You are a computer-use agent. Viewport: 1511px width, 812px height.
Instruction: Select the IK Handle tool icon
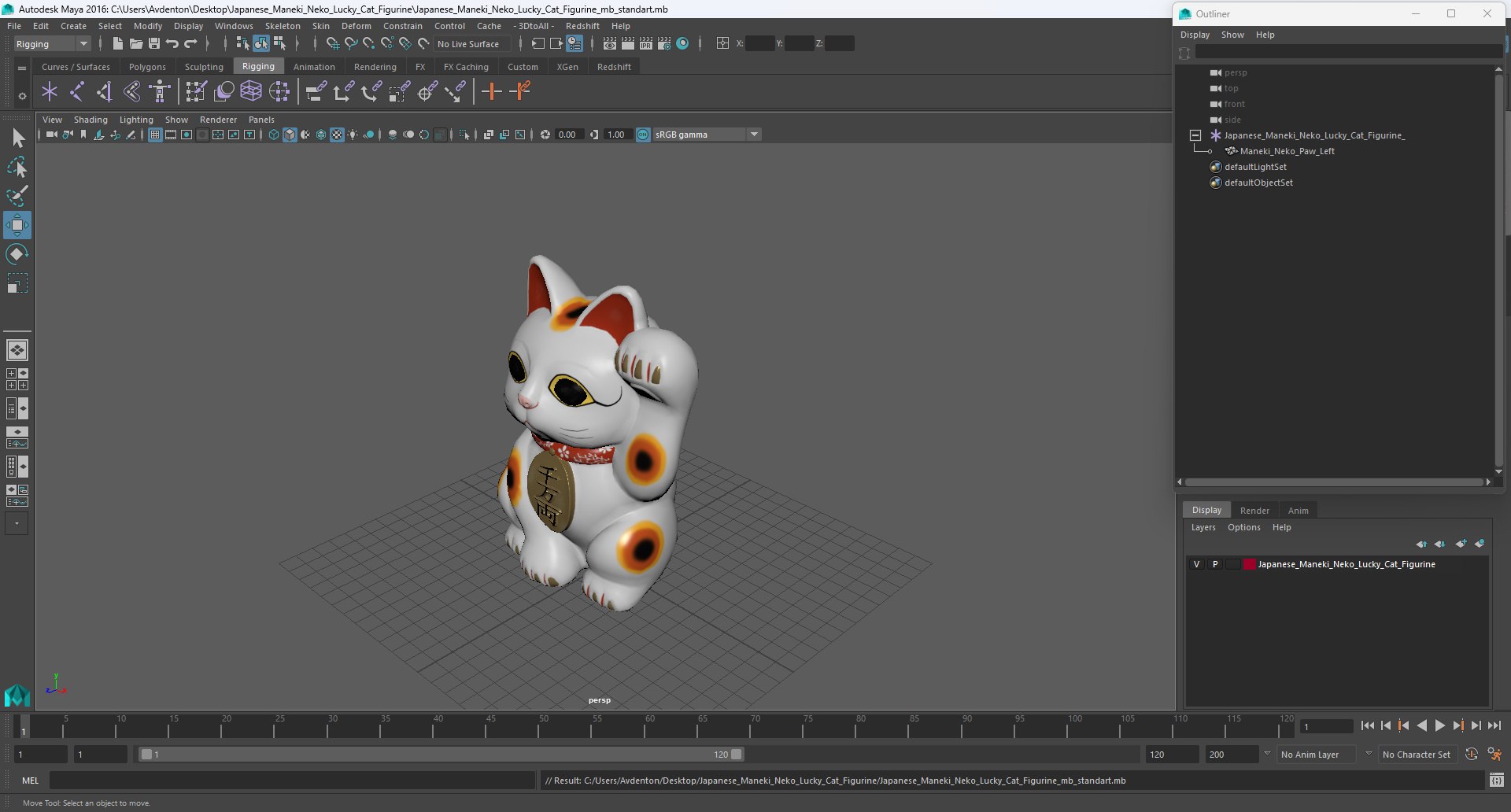tap(104, 91)
